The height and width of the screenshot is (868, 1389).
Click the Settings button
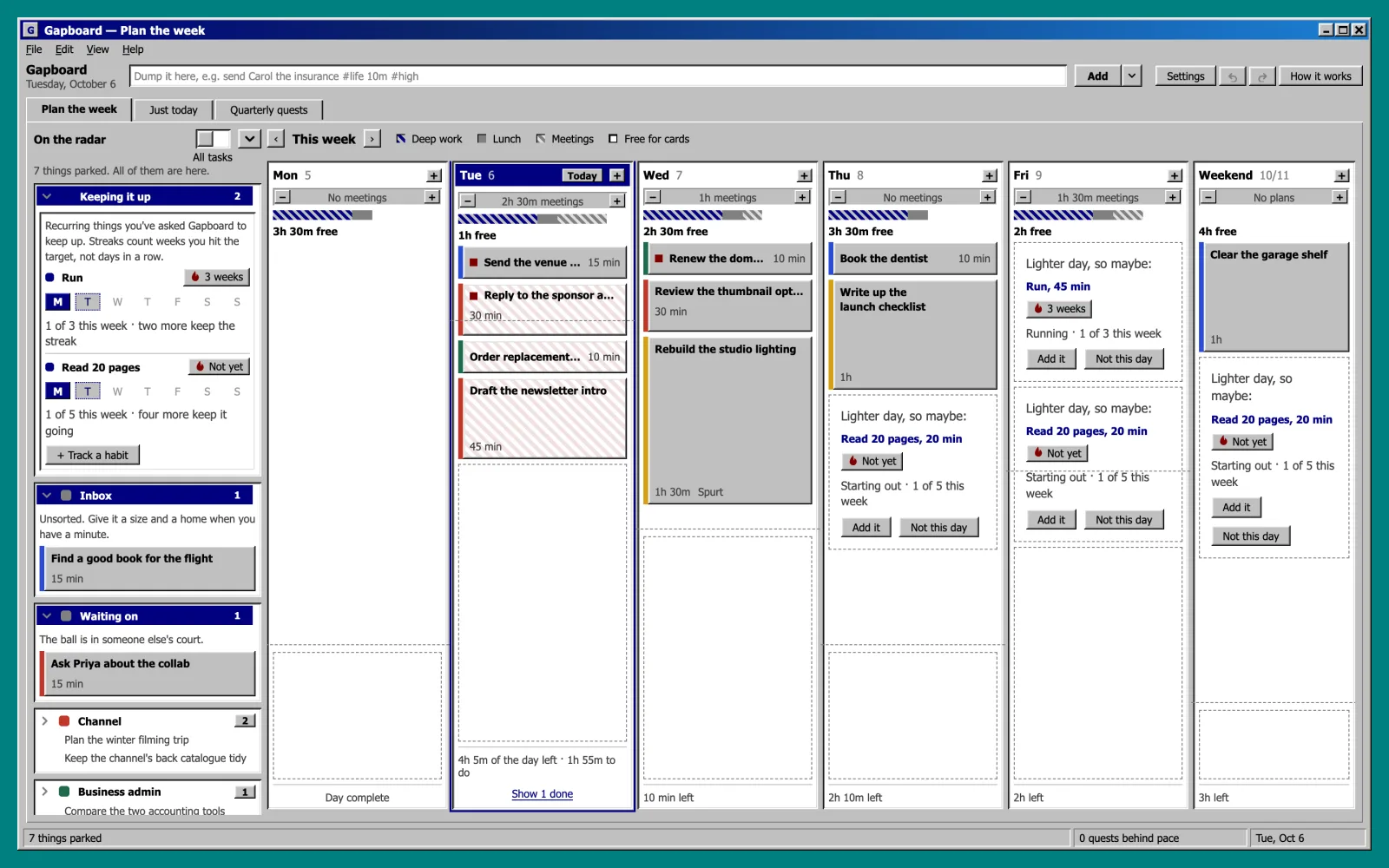click(x=1185, y=76)
